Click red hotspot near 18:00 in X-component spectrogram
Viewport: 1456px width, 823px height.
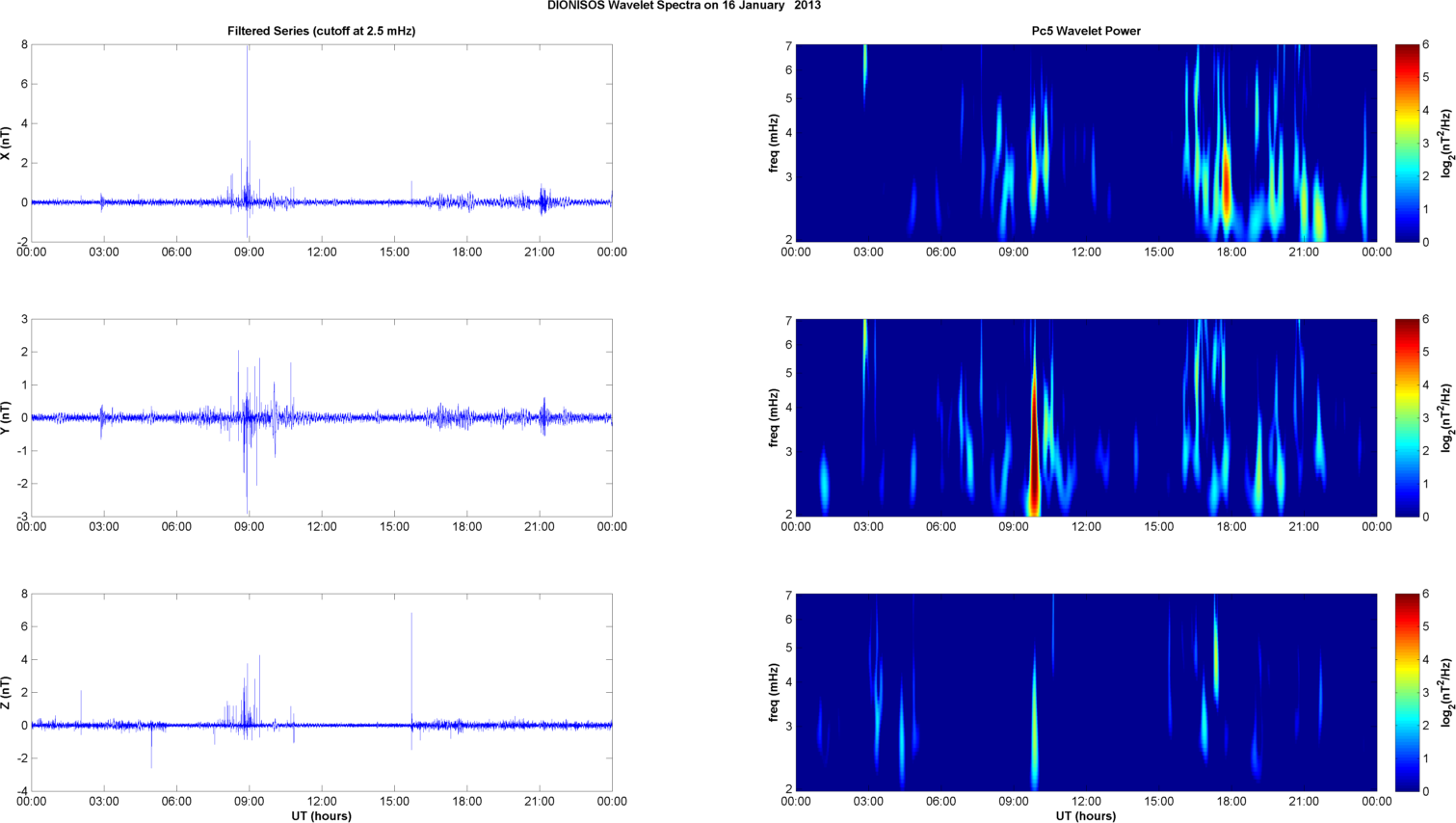1226,188
